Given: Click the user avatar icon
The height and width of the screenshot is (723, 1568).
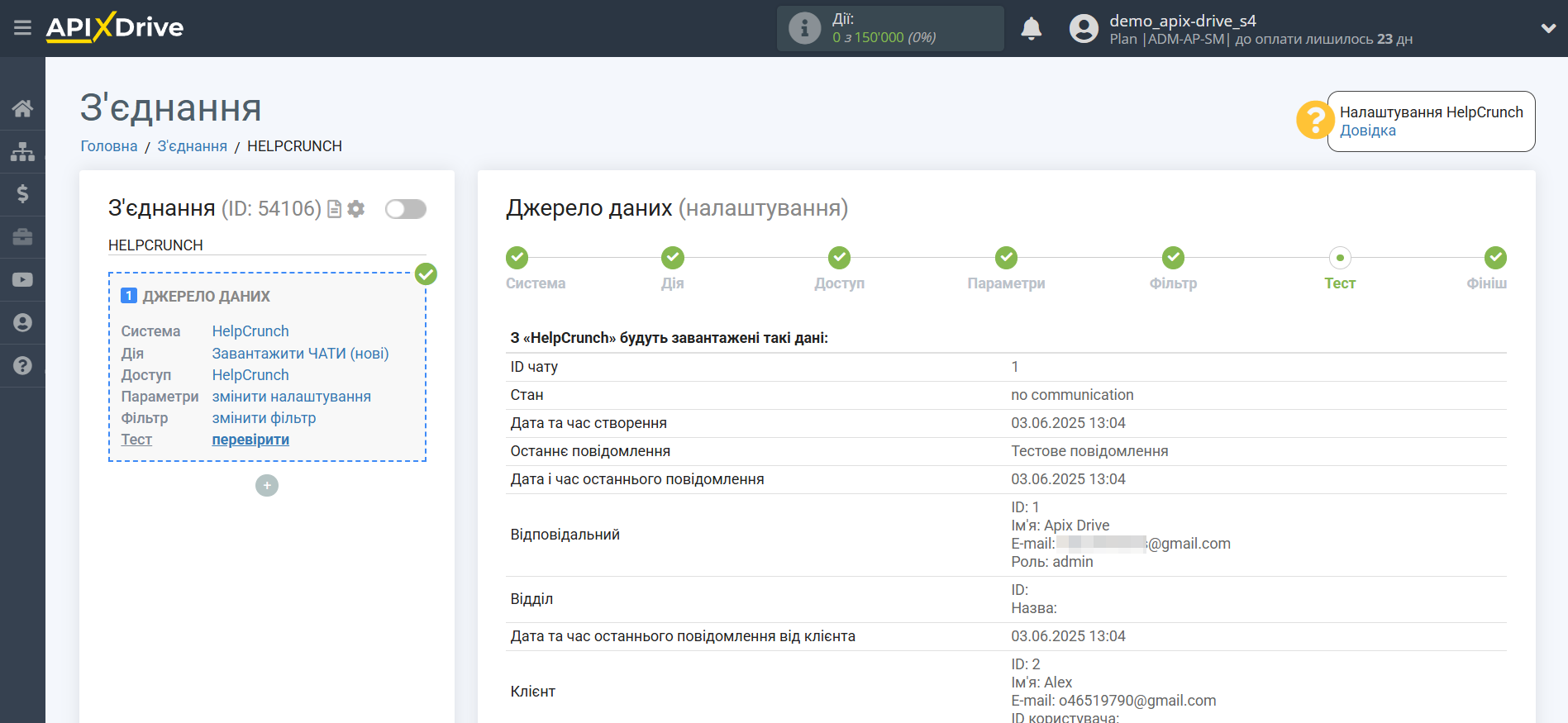Looking at the screenshot, I should point(1084,29).
